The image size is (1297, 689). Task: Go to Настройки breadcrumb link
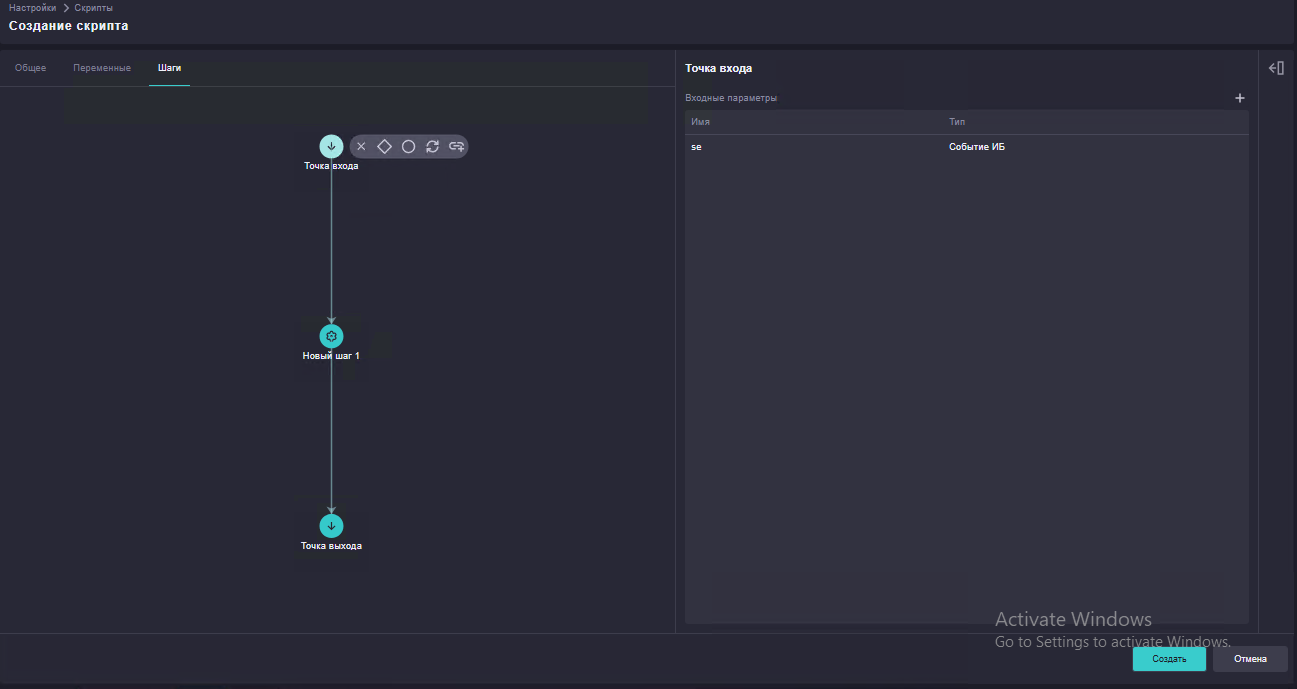click(33, 7)
